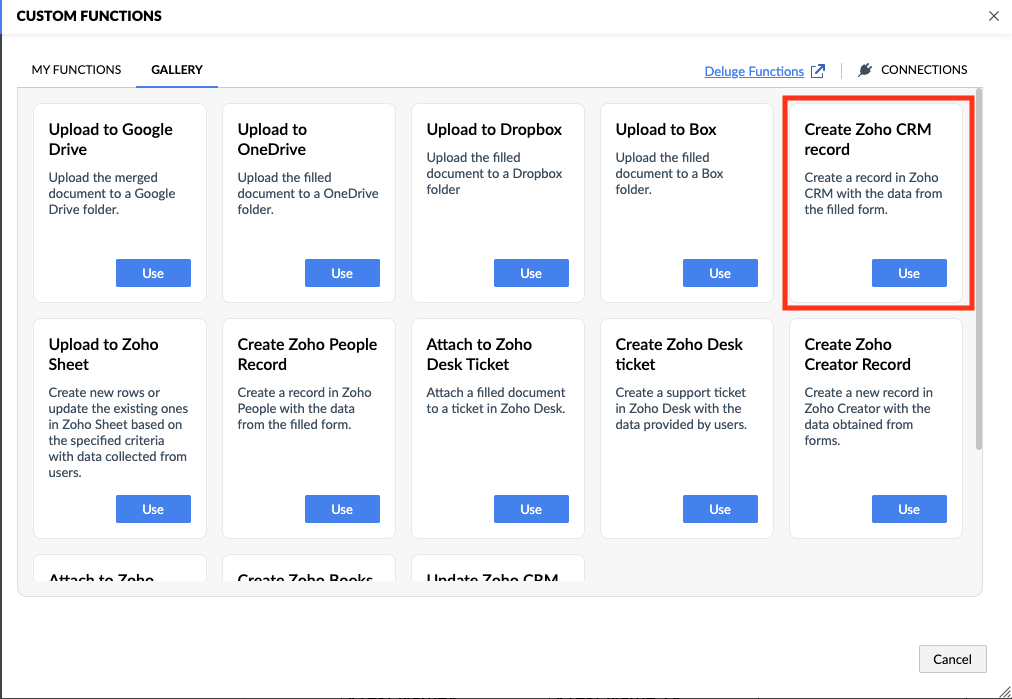Viewport: 1012px width, 699px height.
Task: Close the Custom Functions dialog
Action: point(993,16)
